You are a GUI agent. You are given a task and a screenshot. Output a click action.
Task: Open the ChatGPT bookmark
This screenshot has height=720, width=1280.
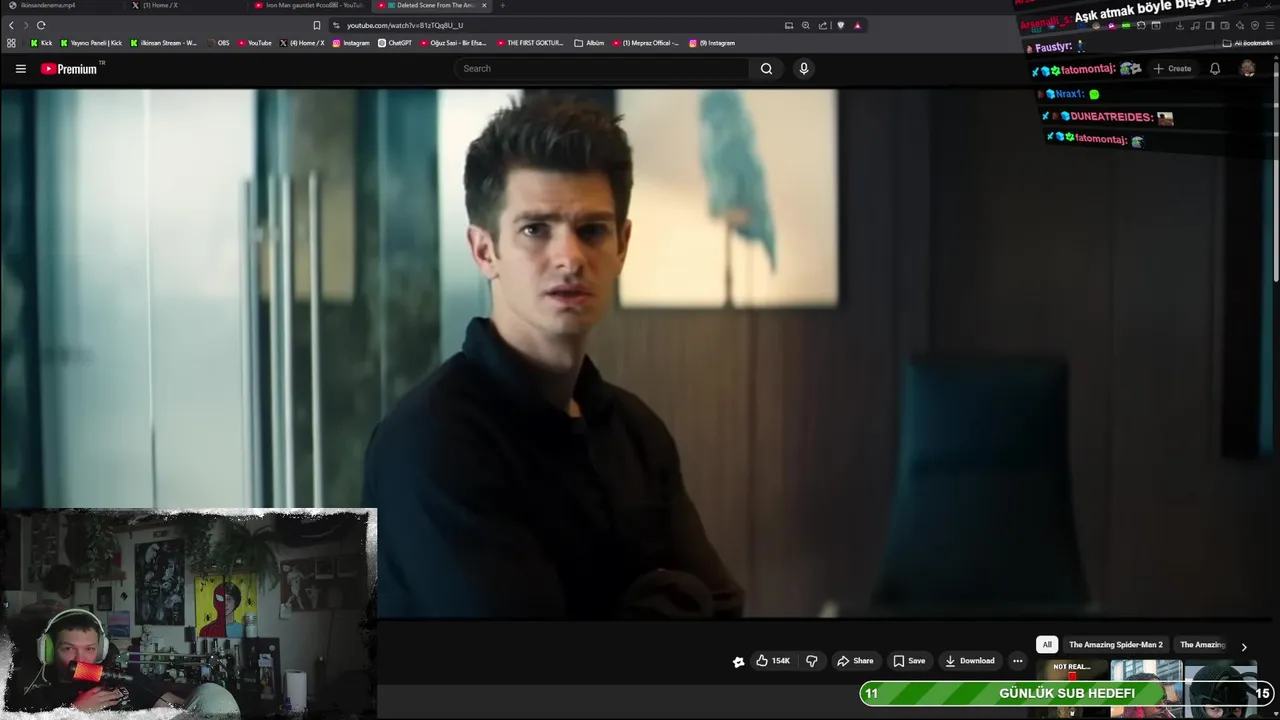click(x=395, y=43)
